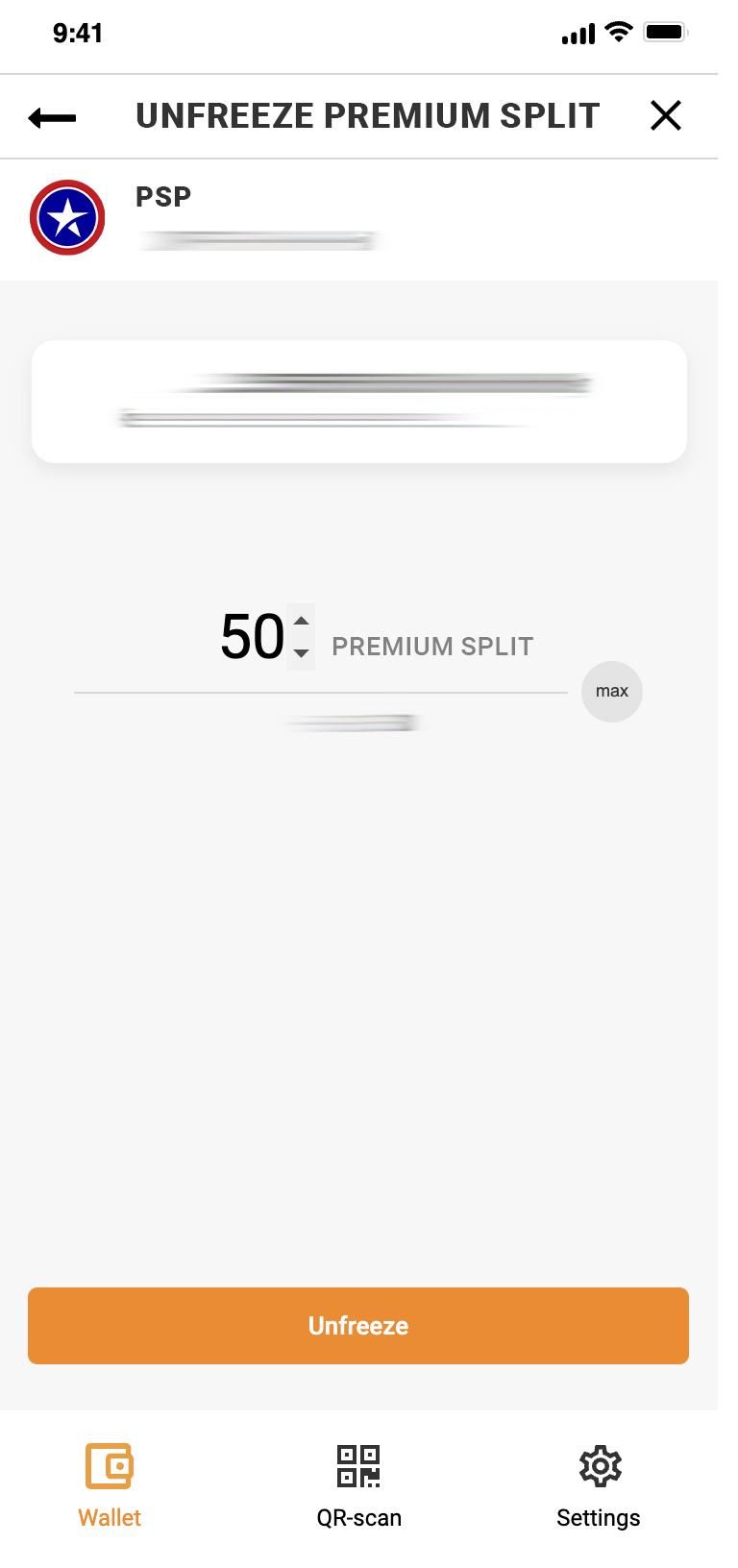Choose the Settings tab label
The height and width of the screenshot is (1568, 738).
point(598,1518)
